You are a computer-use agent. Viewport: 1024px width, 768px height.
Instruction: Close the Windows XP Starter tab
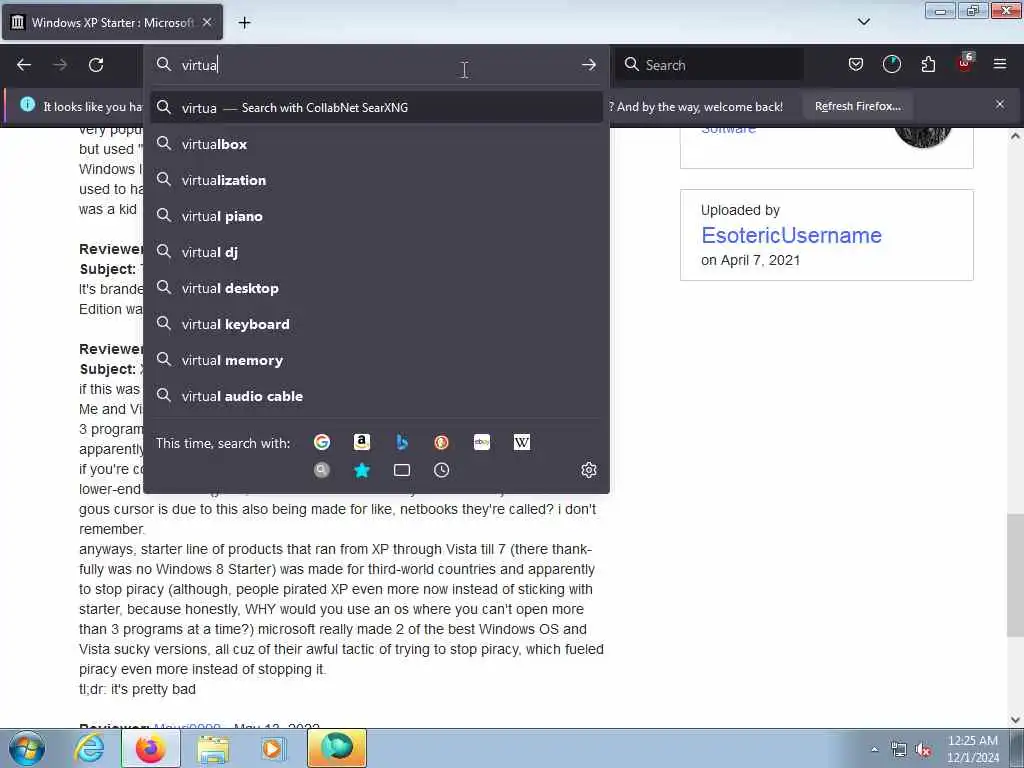[207, 22]
